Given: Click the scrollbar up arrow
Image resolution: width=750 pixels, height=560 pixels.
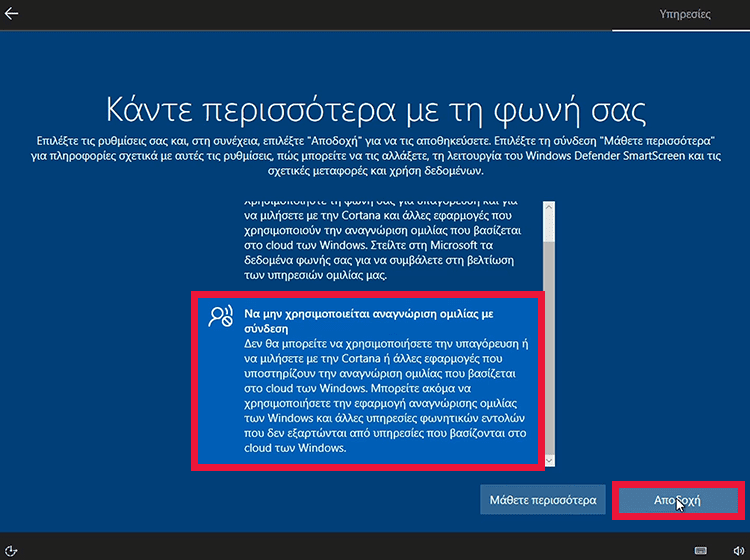Looking at the screenshot, I should pos(549,207).
